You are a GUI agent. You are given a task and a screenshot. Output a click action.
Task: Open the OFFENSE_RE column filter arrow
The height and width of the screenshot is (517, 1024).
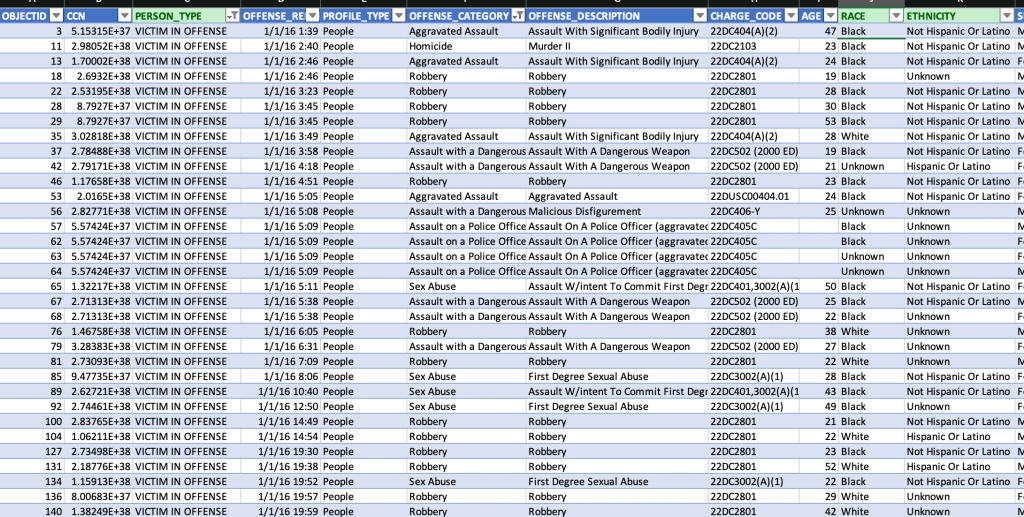click(x=312, y=16)
